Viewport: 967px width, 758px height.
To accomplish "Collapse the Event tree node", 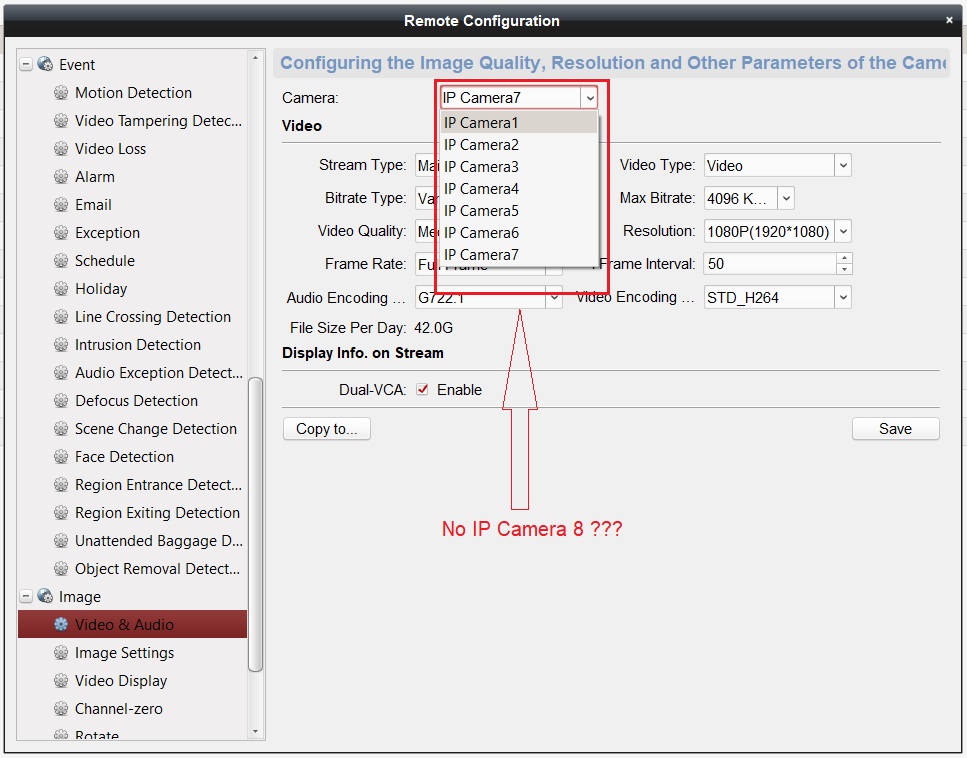I will [x=26, y=65].
